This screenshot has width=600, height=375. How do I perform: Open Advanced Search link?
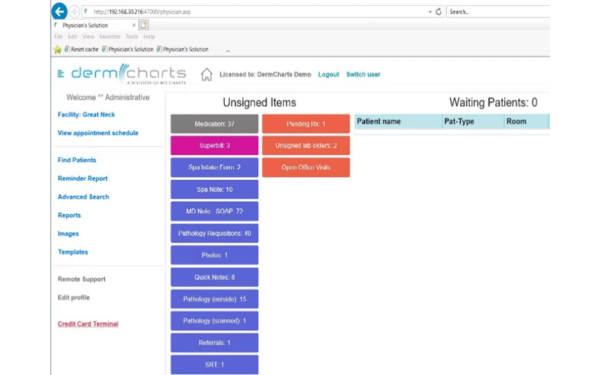coord(83,197)
